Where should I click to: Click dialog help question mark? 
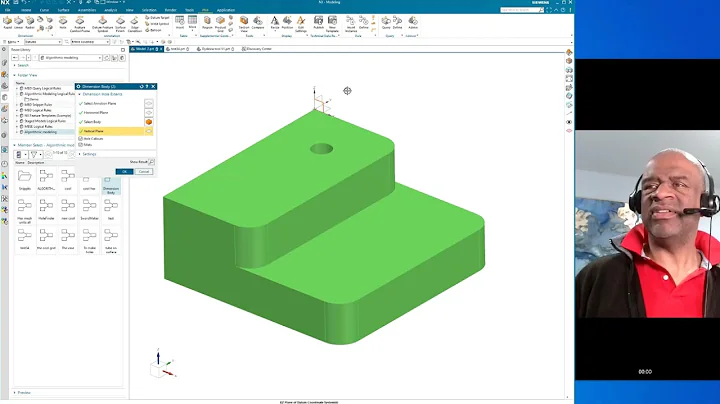pos(147,86)
